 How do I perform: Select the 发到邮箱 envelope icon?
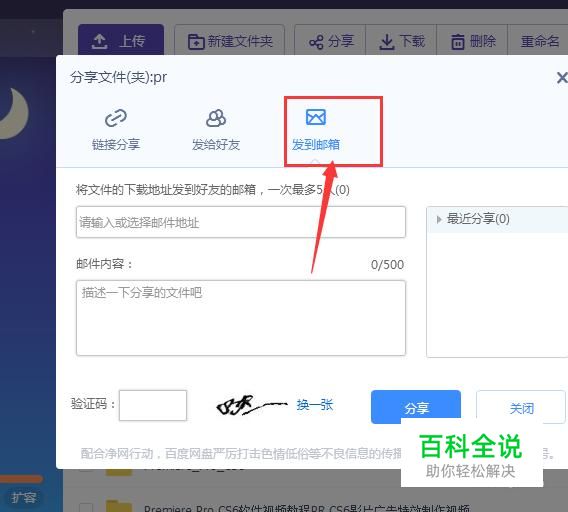[x=316, y=117]
